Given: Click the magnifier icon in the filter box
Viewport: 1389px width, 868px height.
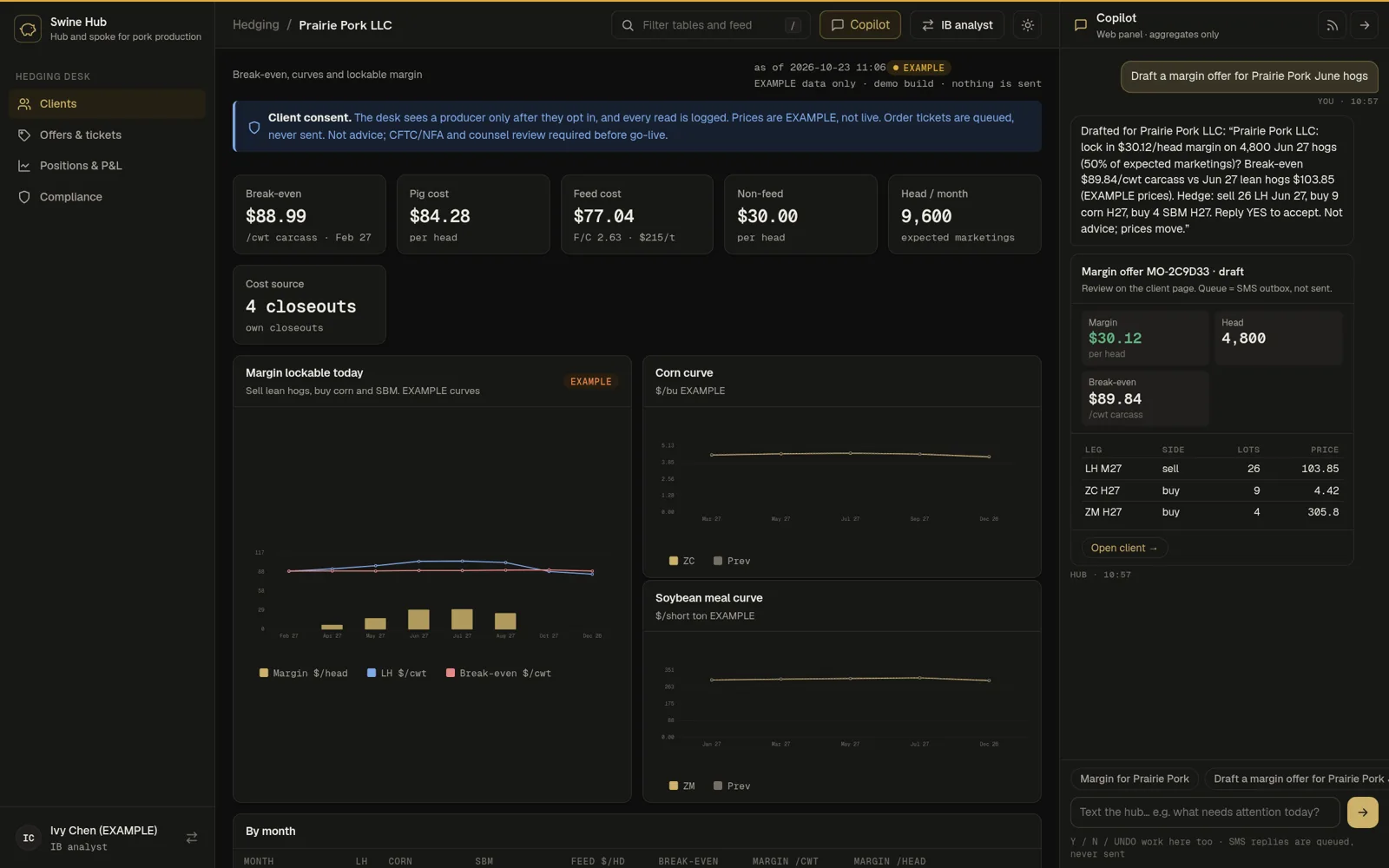Looking at the screenshot, I should pyautogui.click(x=628, y=25).
